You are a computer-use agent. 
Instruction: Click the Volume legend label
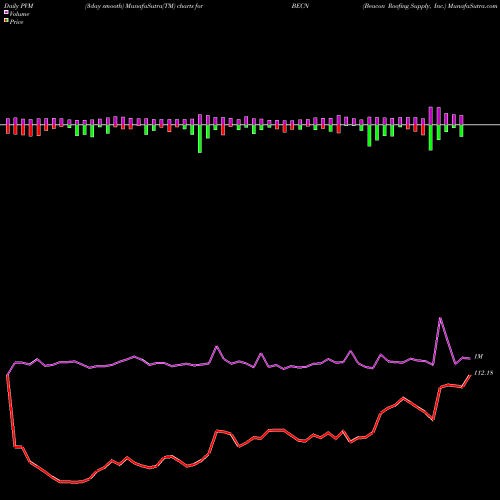point(19,14)
